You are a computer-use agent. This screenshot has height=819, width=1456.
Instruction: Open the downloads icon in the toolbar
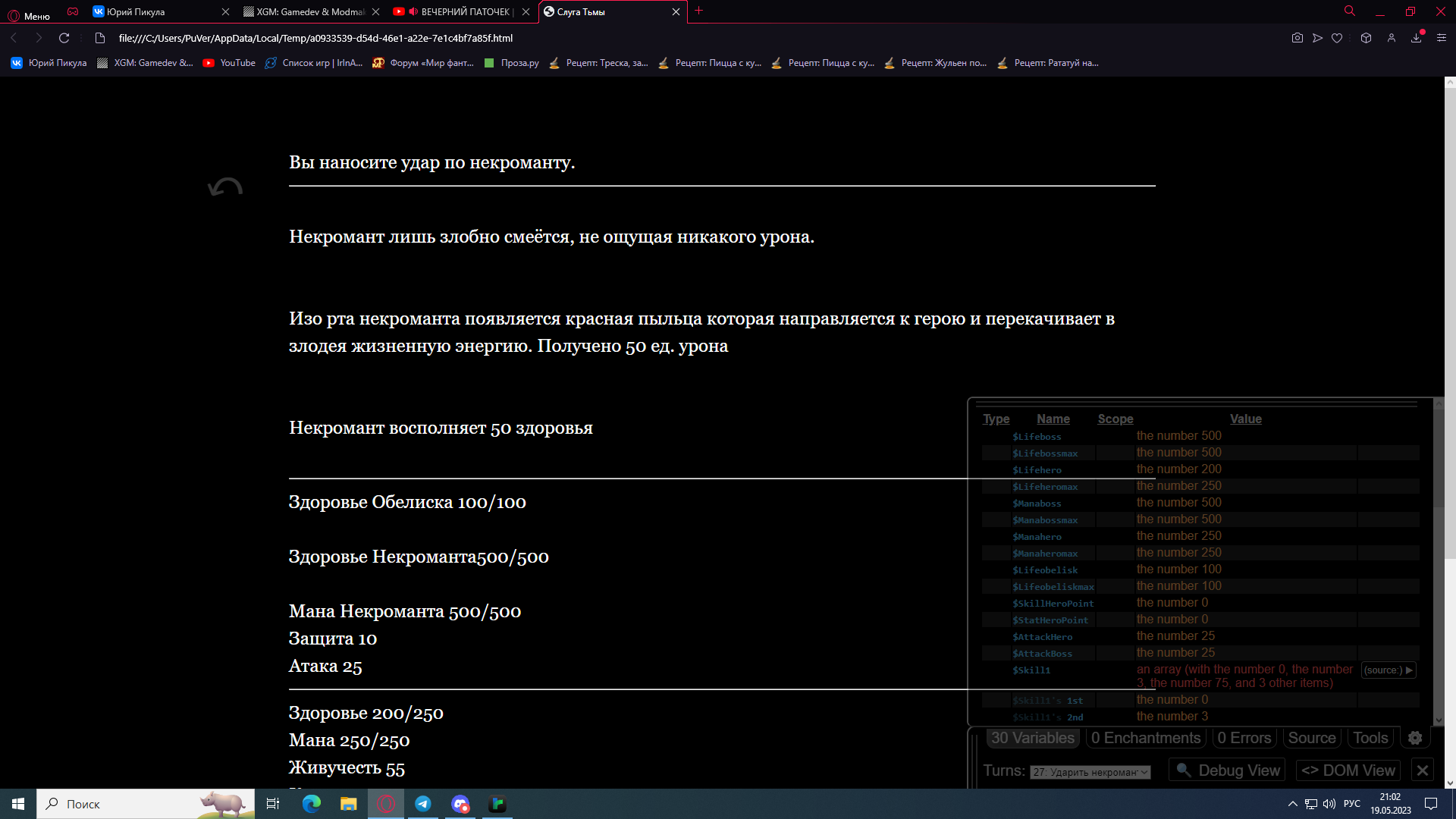click(1416, 38)
